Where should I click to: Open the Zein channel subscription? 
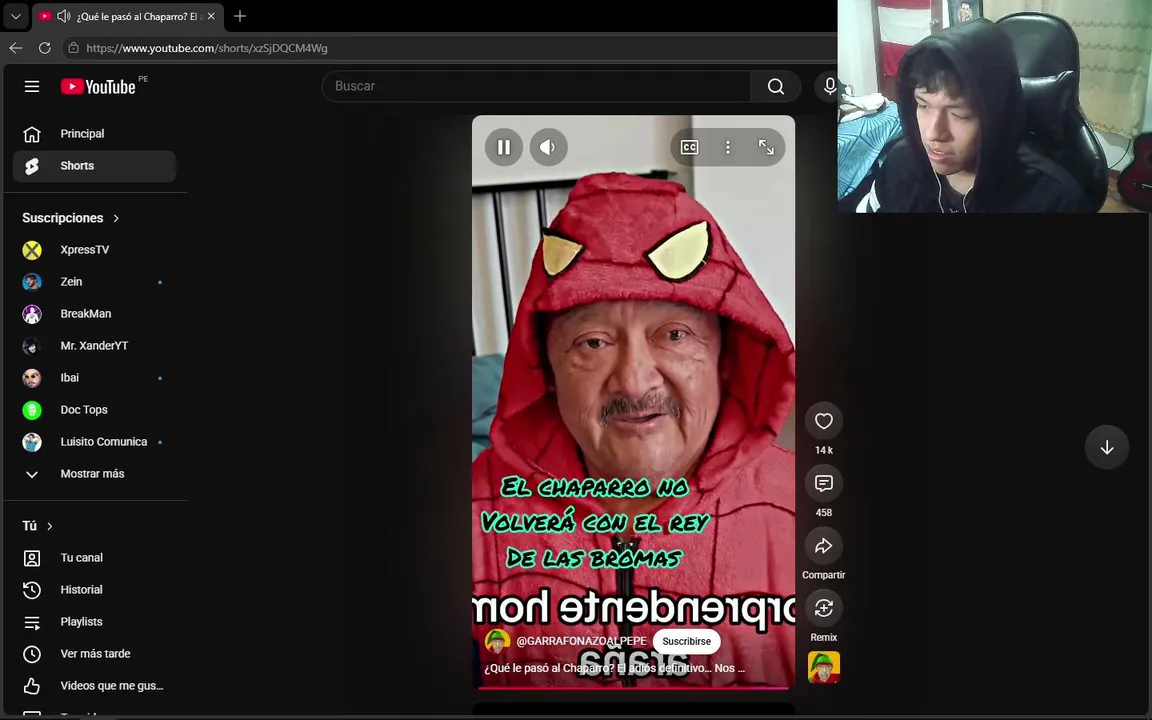[x=94, y=281]
